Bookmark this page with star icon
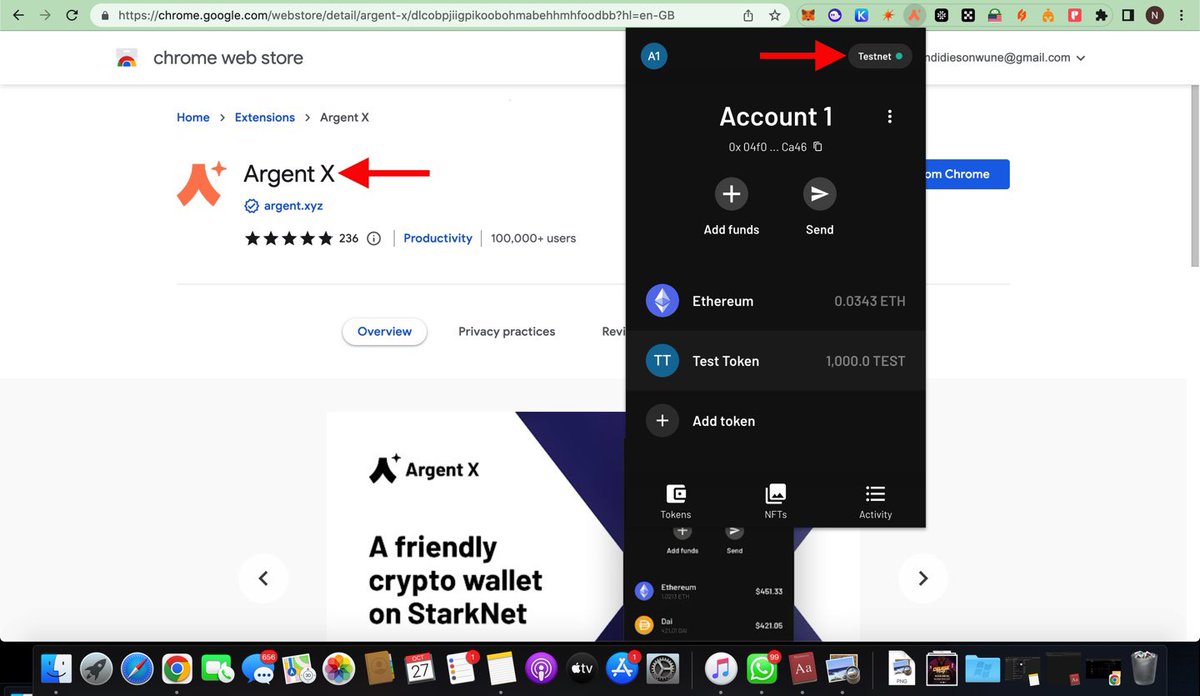The height and width of the screenshot is (696, 1200). (x=775, y=16)
